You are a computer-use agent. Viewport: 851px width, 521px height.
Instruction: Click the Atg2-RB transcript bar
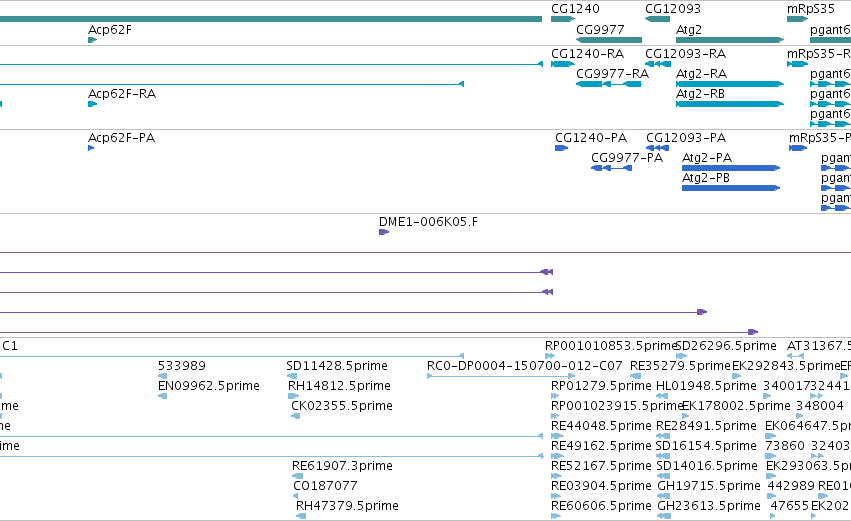[730, 104]
